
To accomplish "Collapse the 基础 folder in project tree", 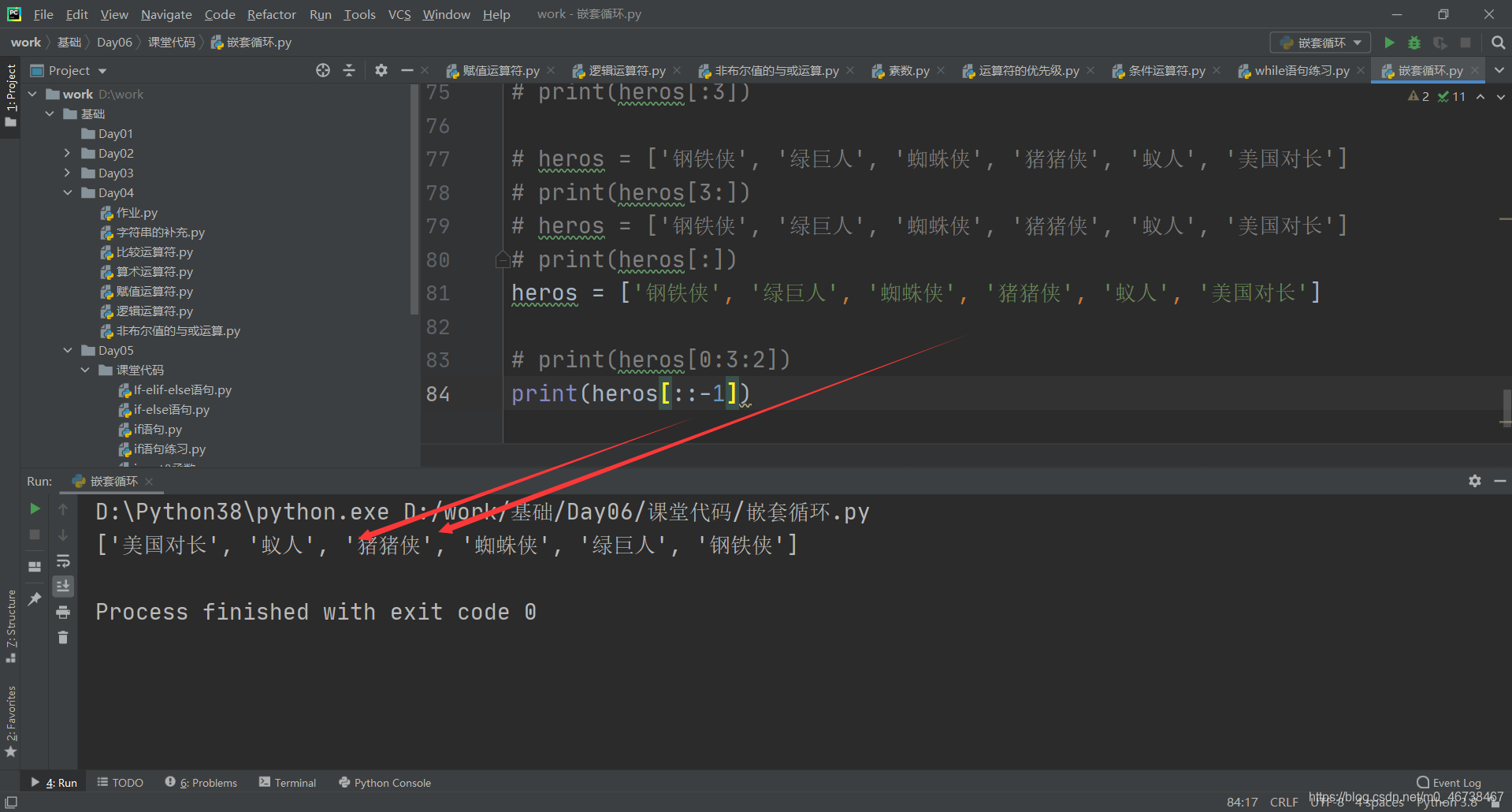I will point(50,114).
